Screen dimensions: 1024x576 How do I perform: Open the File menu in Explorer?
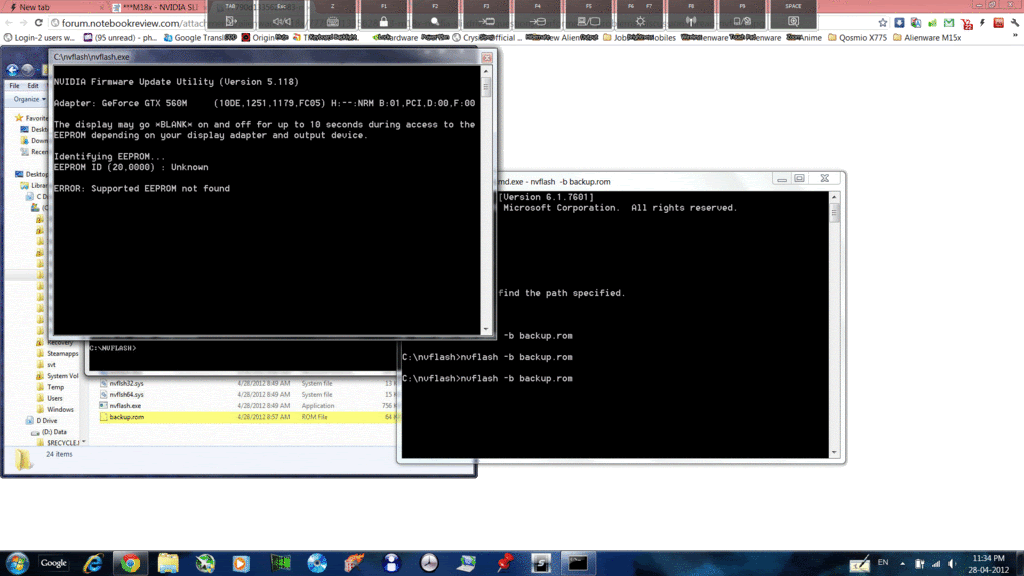click(14, 86)
